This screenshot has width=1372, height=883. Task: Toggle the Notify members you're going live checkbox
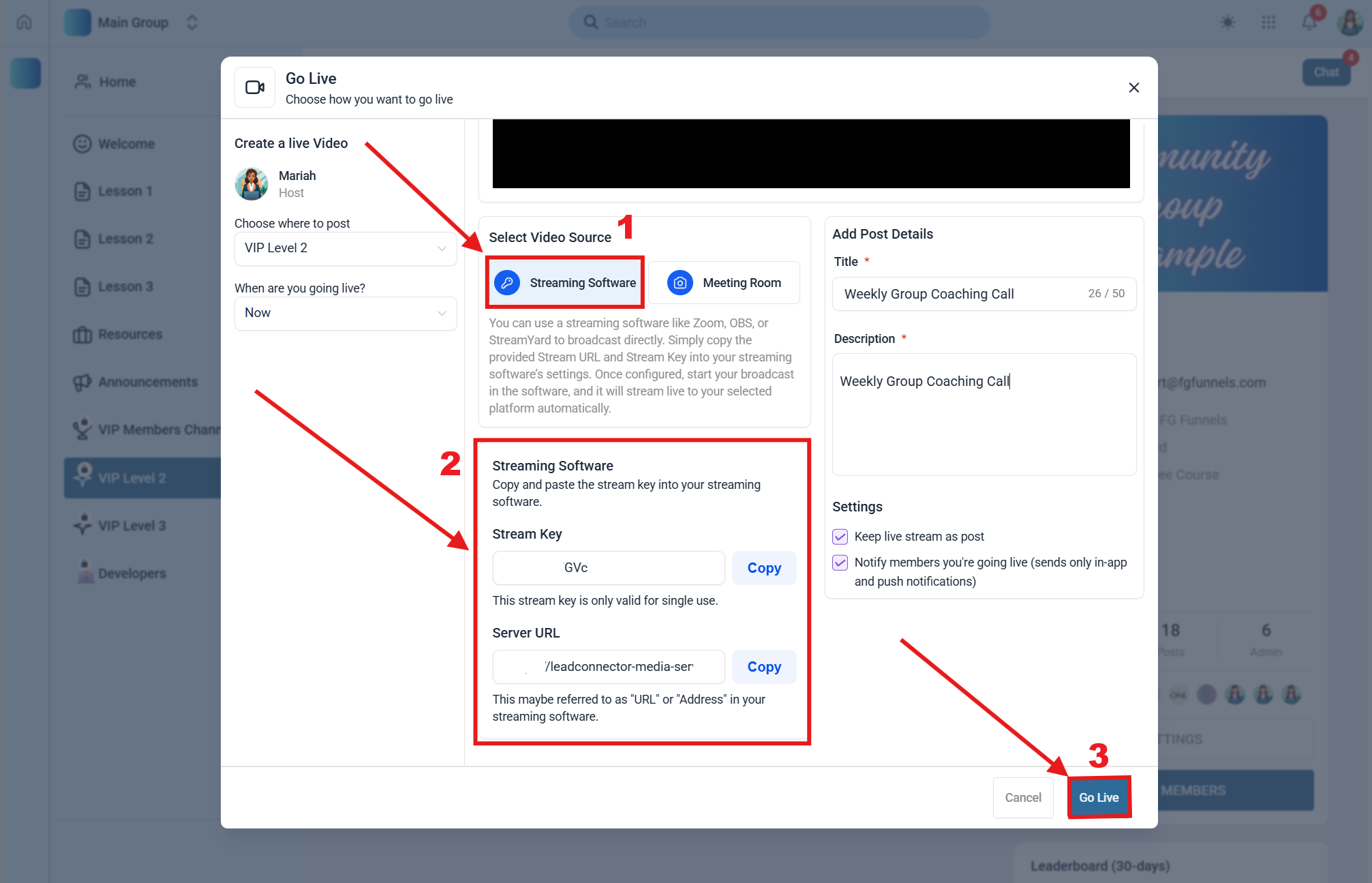pyautogui.click(x=840, y=563)
